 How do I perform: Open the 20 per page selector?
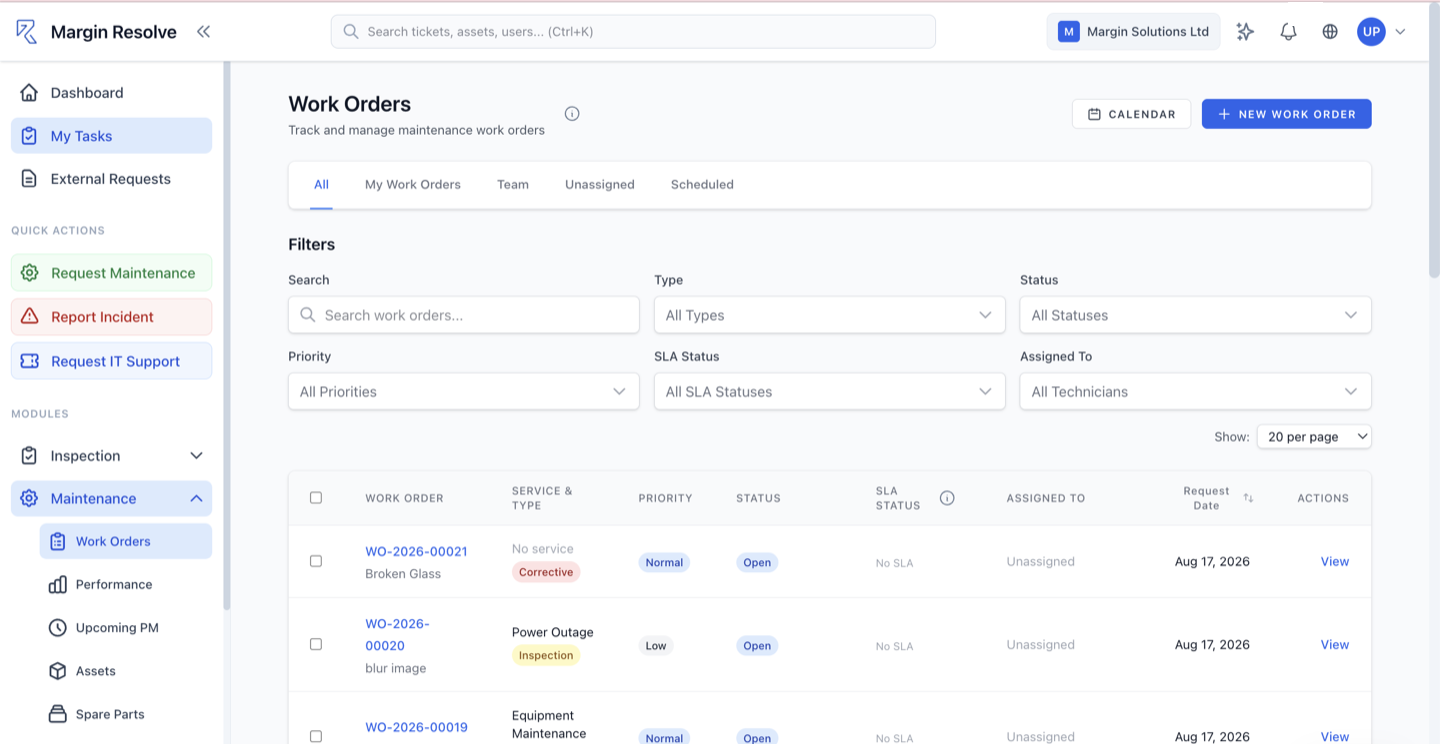pyautogui.click(x=1314, y=436)
